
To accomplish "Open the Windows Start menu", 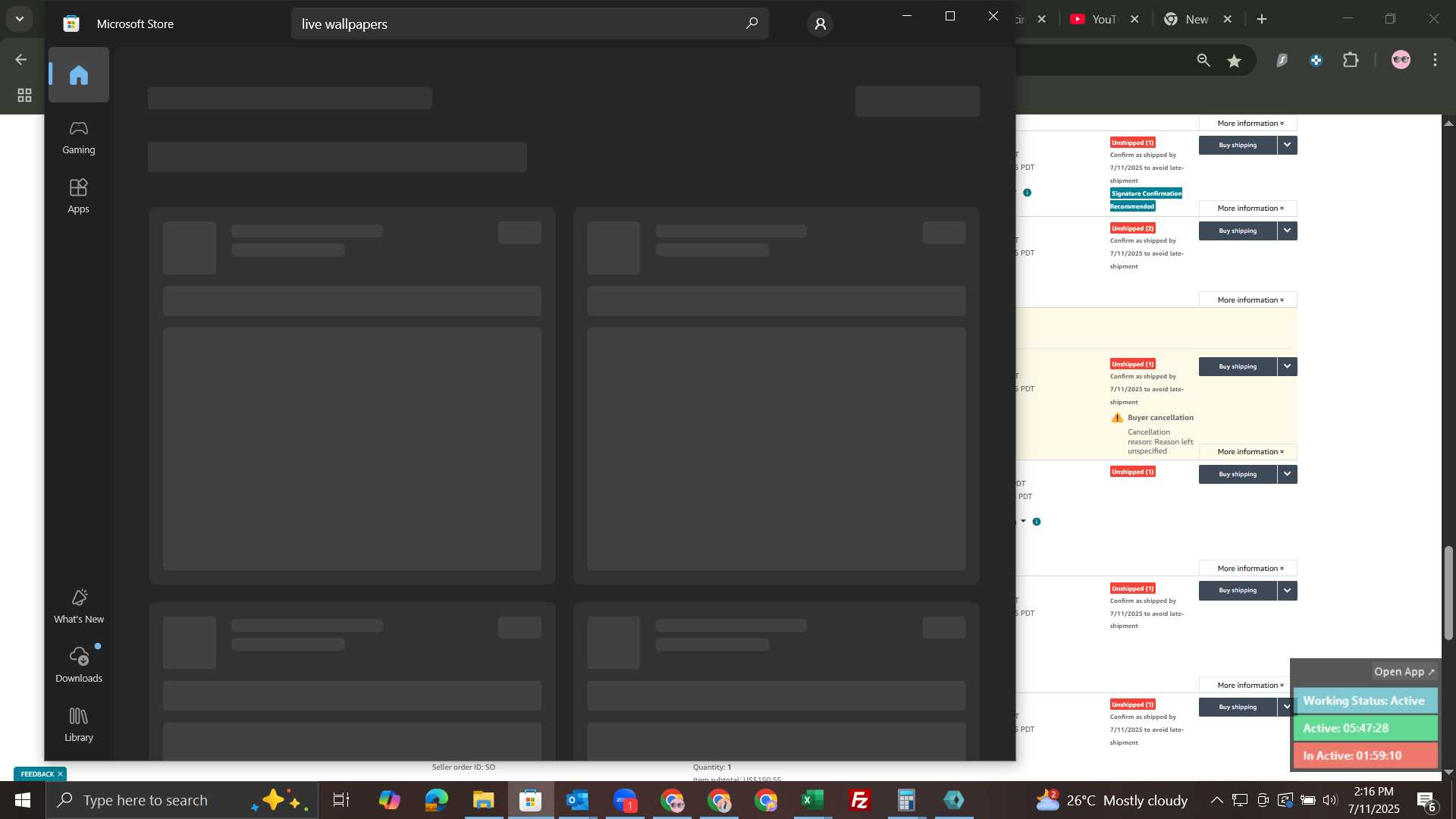I will point(23,800).
